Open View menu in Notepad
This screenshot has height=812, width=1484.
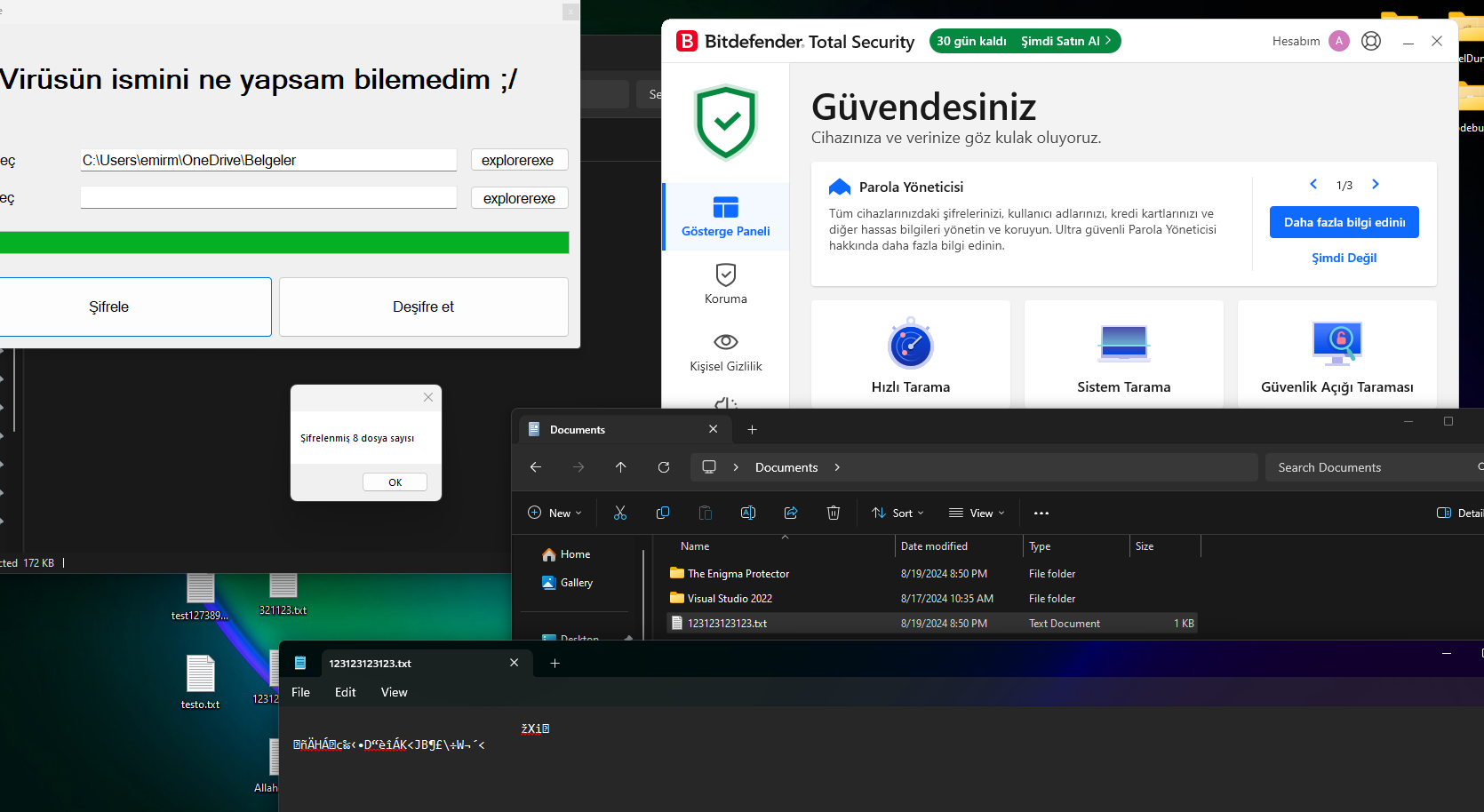(x=394, y=692)
